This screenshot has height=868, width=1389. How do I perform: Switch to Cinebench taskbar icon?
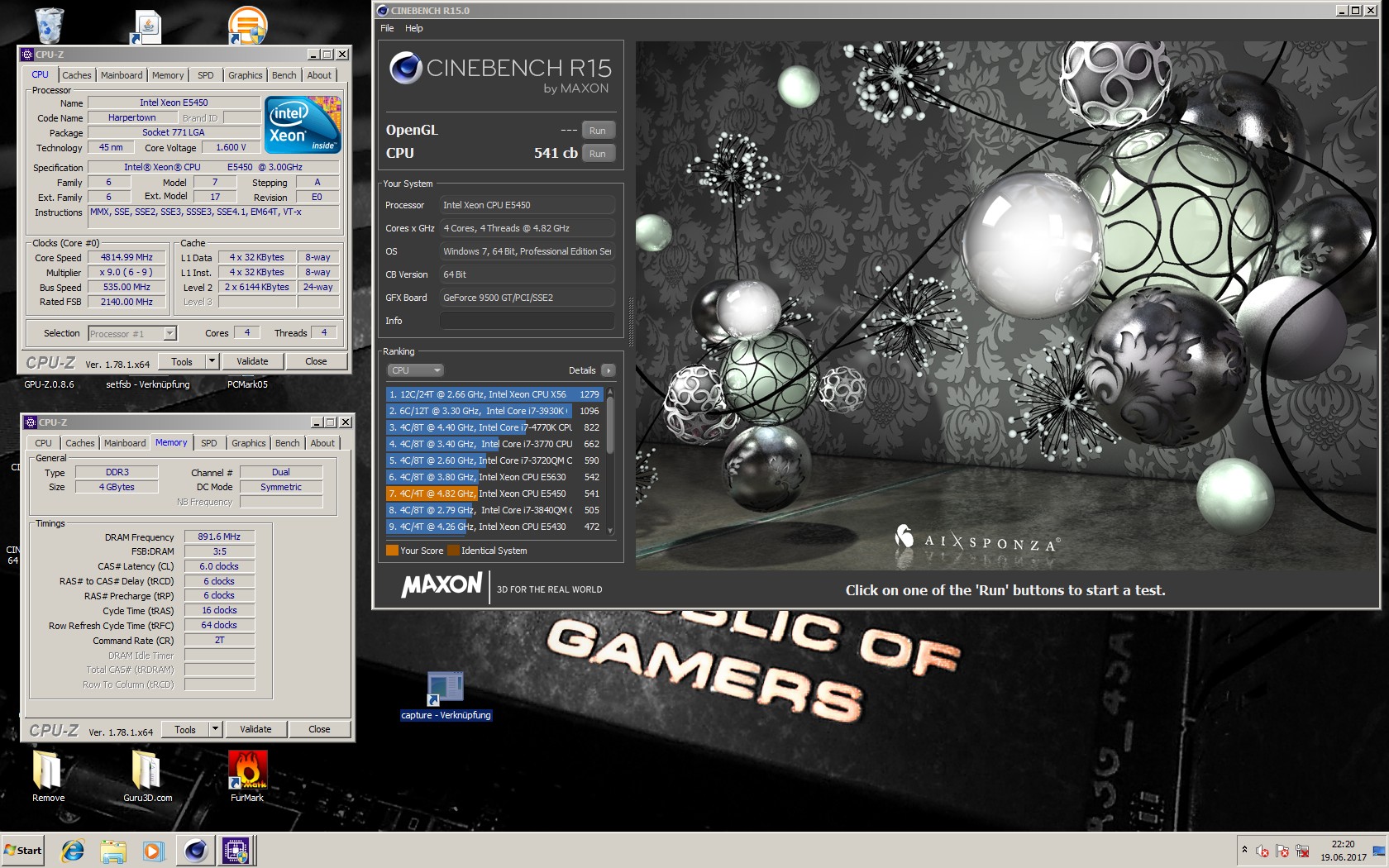click(x=196, y=850)
